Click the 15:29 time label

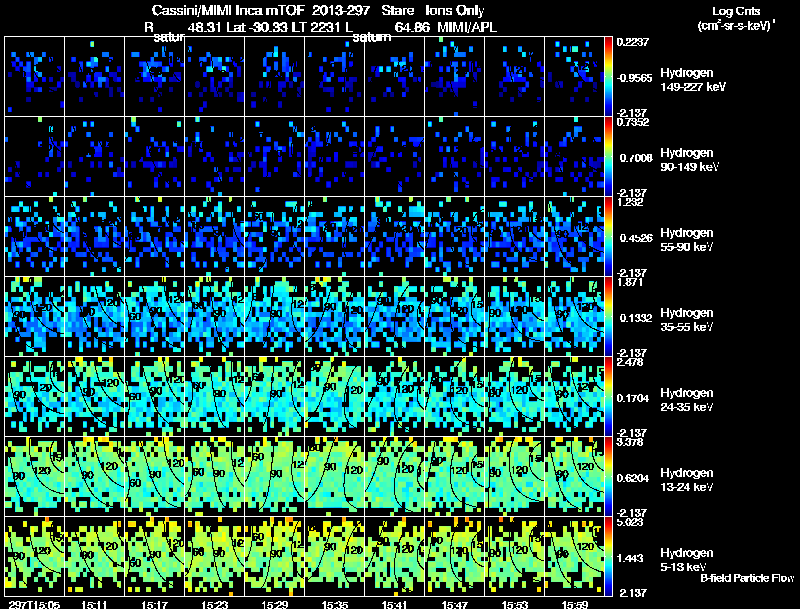274,604
